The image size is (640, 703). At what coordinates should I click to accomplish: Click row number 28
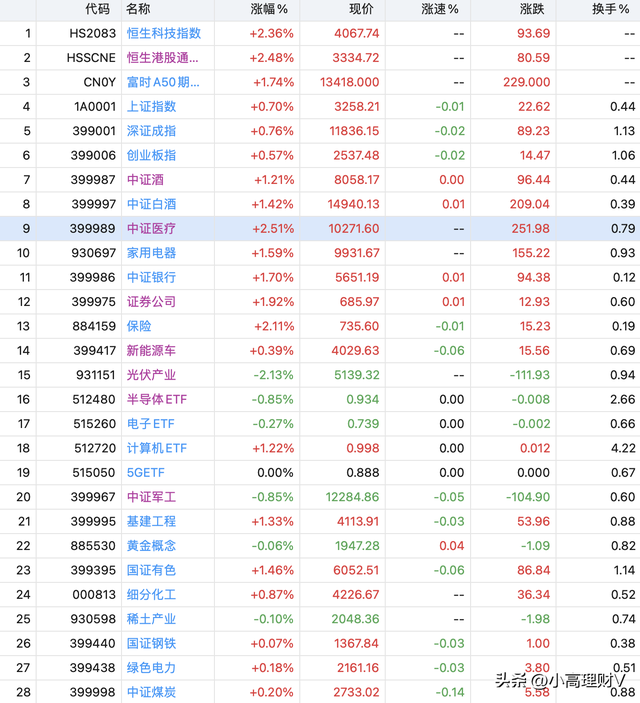tap(23, 692)
